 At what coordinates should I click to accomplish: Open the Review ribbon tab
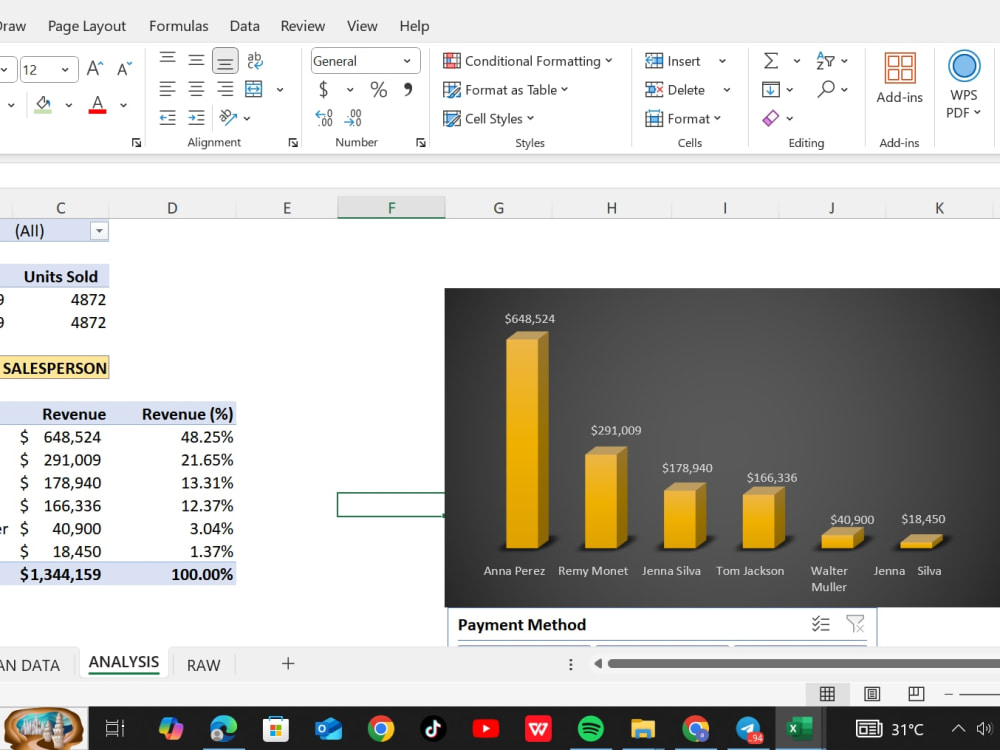pos(303,26)
